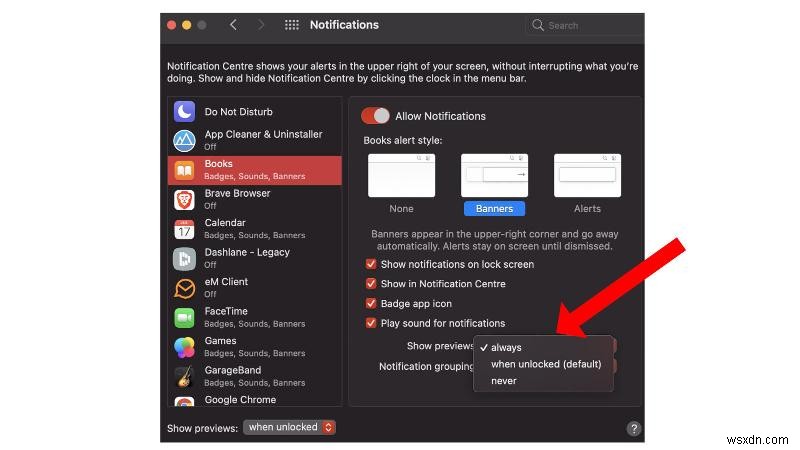The width and height of the screenshot is (800, 450).
Task: Click the Google Chrome icon
Action: [x=184, y=402]
